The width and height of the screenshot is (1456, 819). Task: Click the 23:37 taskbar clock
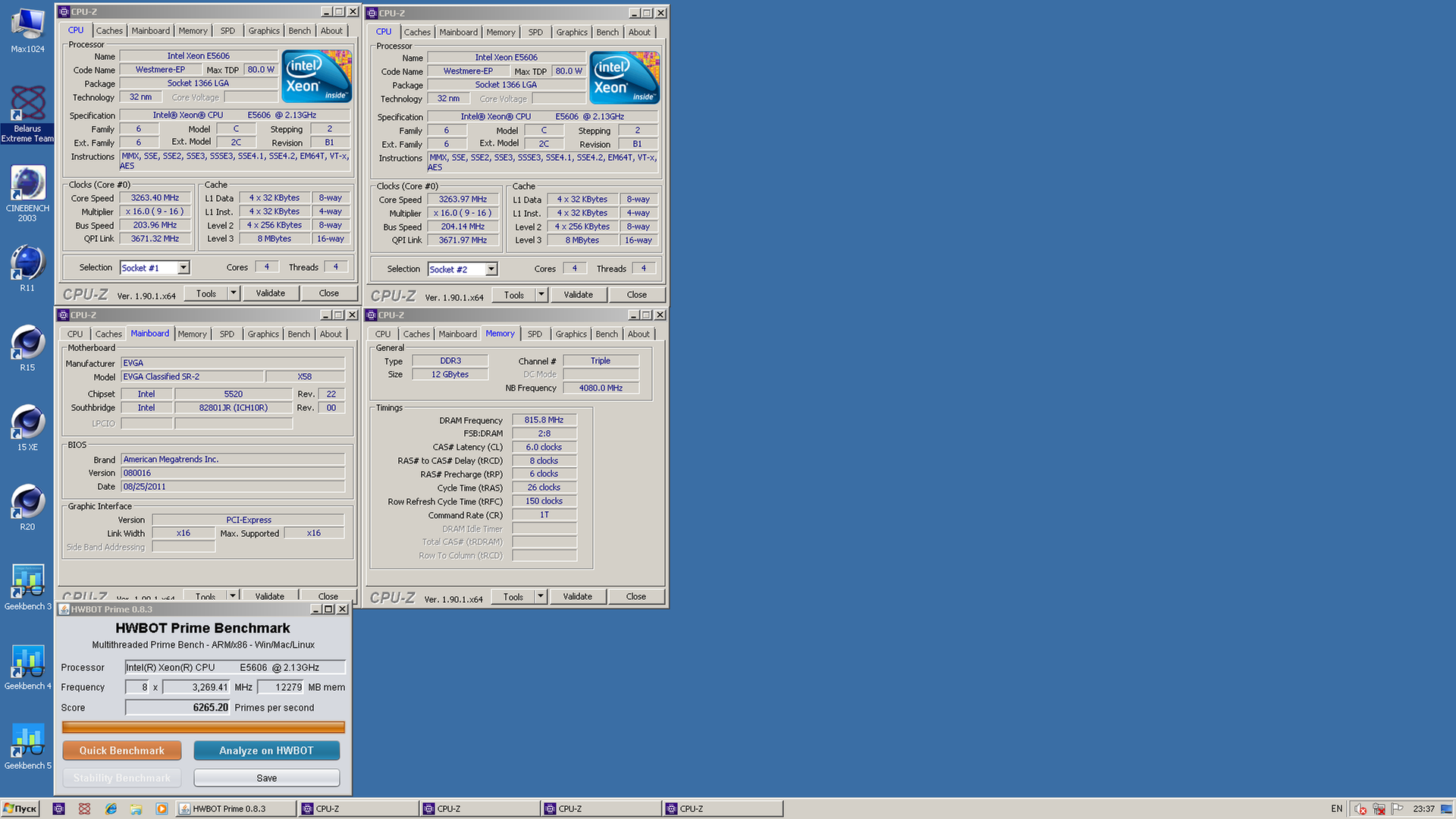1423,808
